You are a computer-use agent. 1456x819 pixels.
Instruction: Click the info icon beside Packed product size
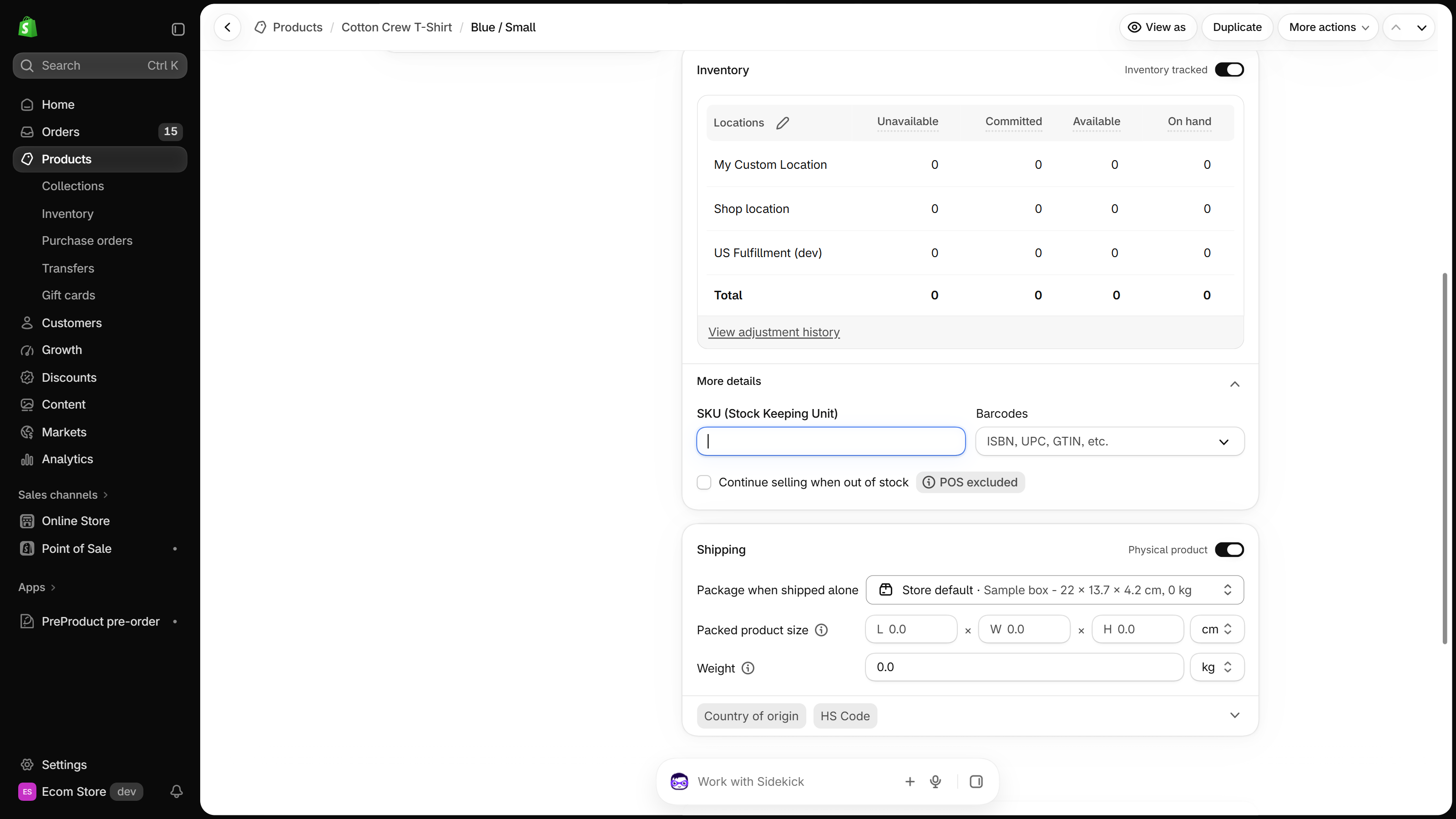pos(821,630)
